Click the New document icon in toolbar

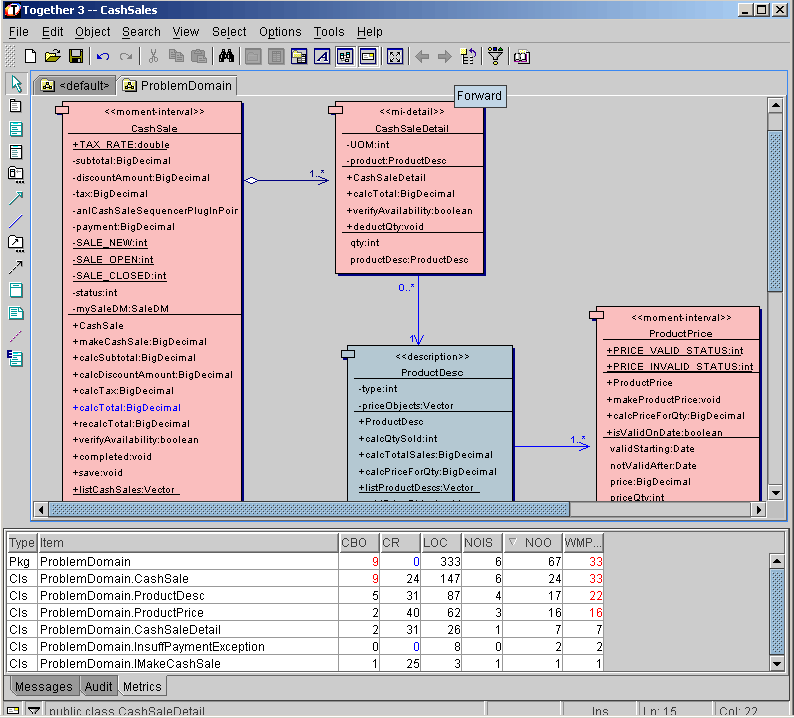(30, 56)
